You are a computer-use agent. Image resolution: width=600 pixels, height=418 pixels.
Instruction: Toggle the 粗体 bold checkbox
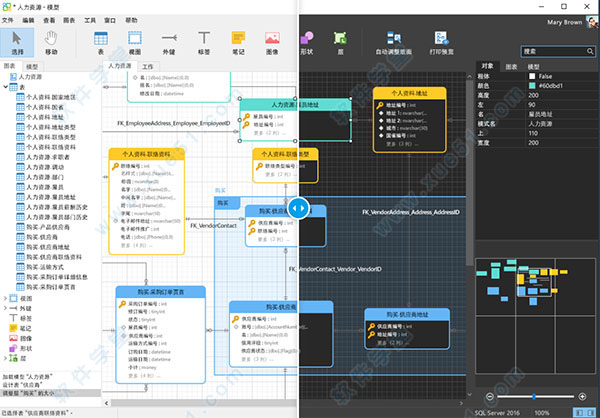point(531,75)
